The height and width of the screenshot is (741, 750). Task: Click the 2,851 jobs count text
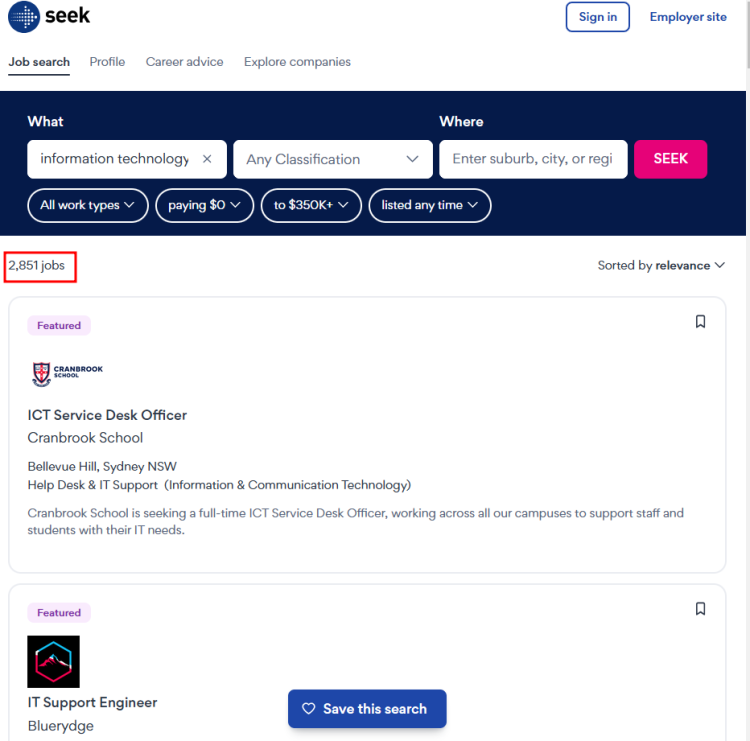[36, 265]
